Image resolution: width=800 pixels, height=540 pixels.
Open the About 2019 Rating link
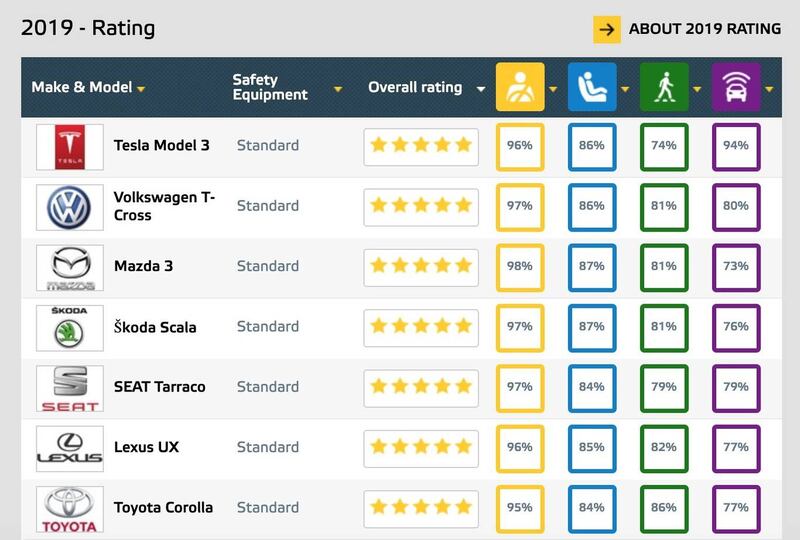tap(704, 29)
